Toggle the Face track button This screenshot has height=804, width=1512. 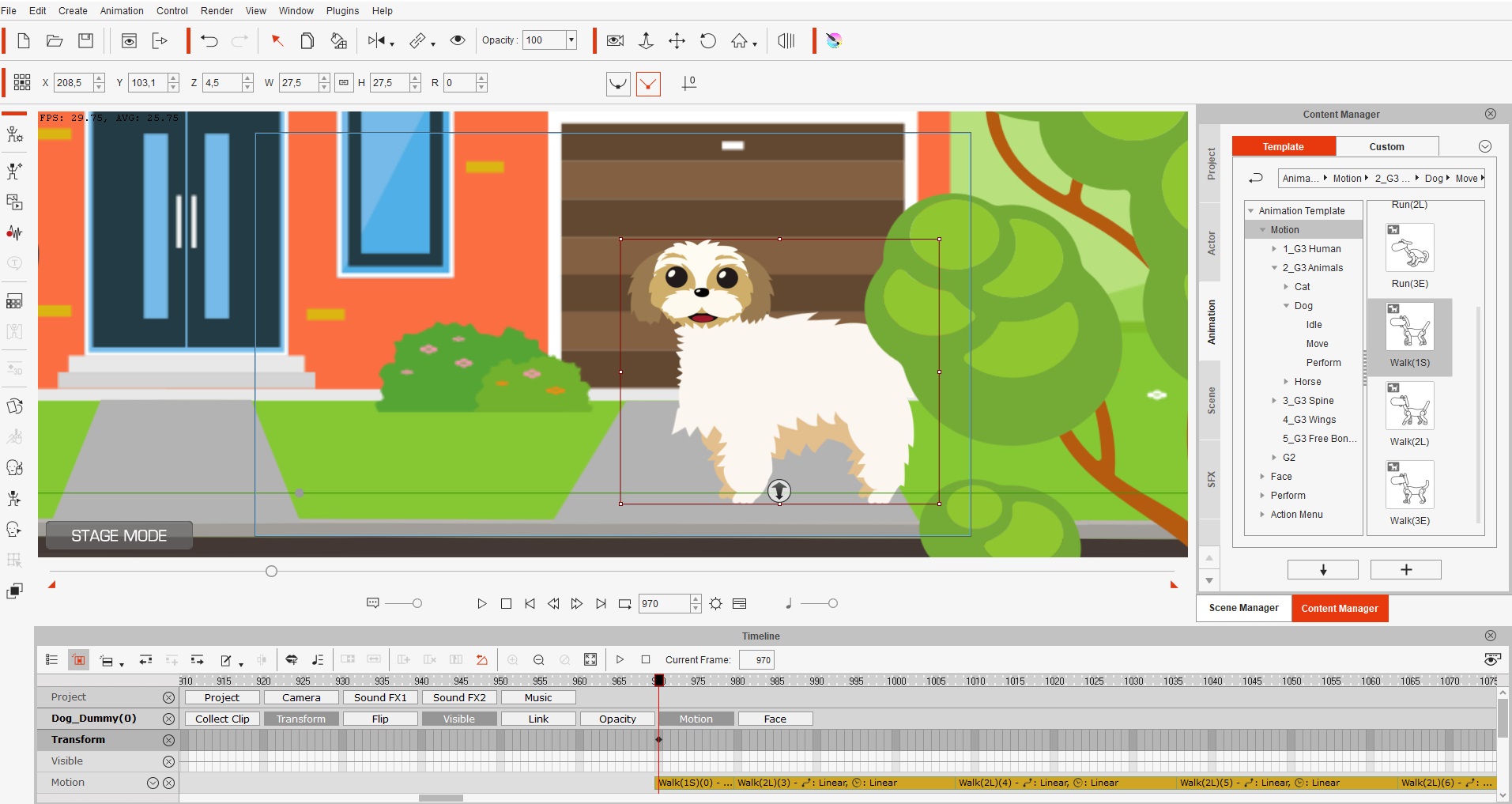(775, 719)
